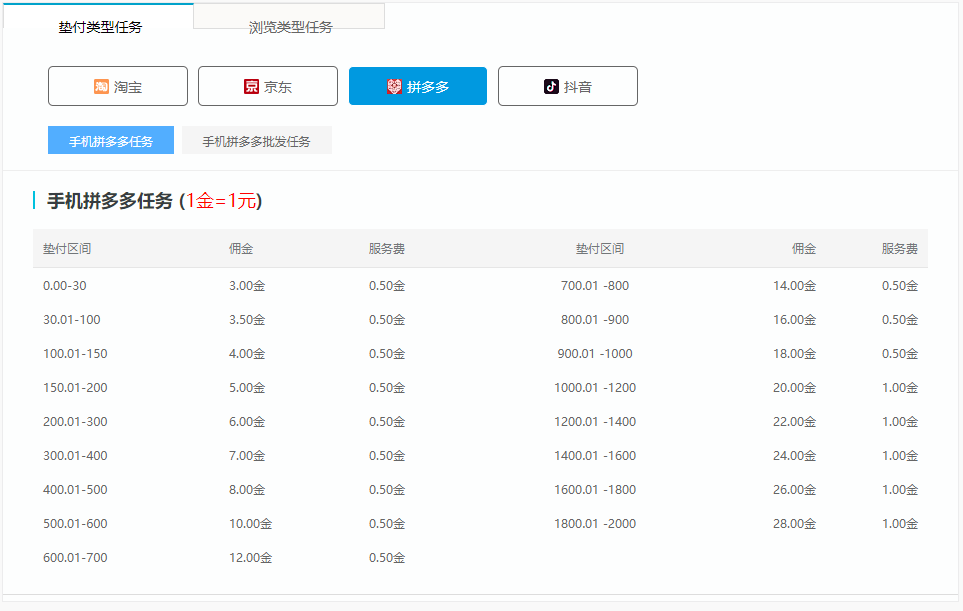Click the 1200.01 -1400 range cell
Viewport: 963px width, 611px height.
pyautogui.click(x=595, y=422)
